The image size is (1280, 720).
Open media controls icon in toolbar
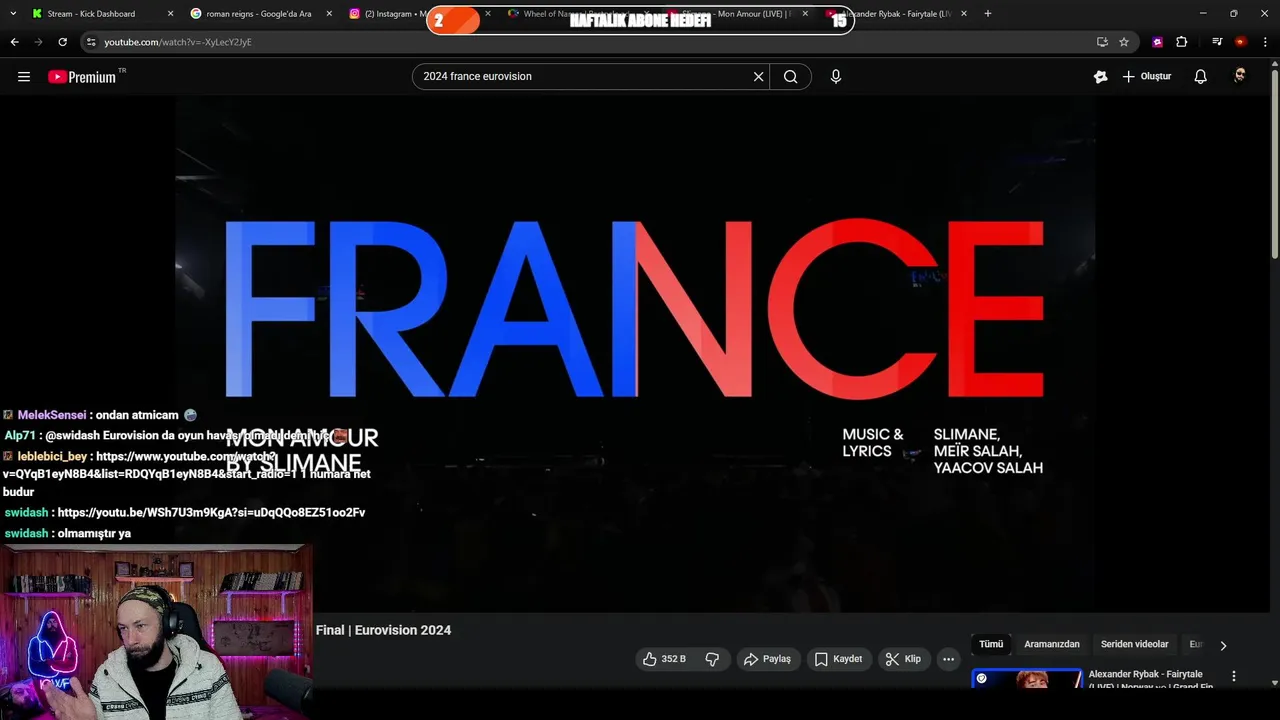tap(1217, 42)
